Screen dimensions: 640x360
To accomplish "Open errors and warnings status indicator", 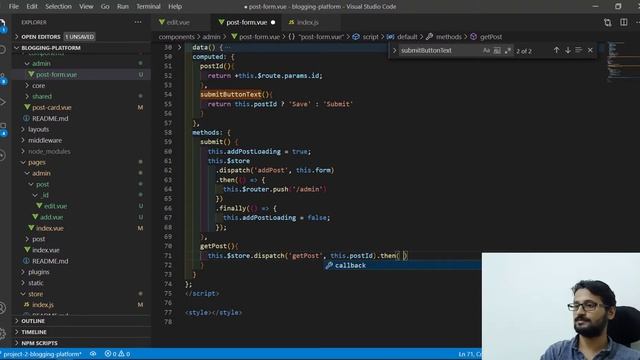I will click(117, 354).
